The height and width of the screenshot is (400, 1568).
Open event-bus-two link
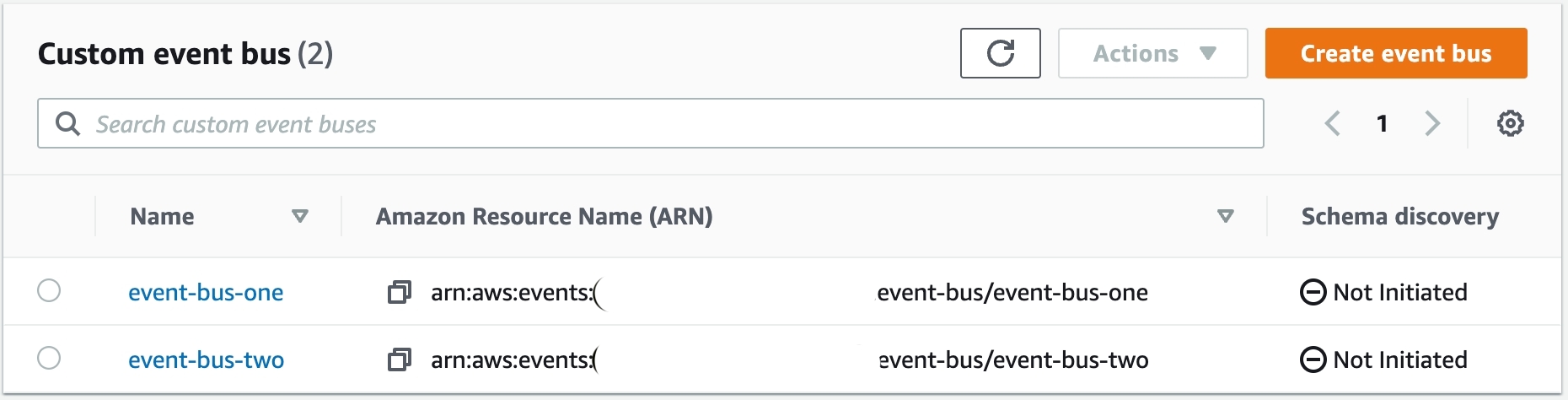206,359
